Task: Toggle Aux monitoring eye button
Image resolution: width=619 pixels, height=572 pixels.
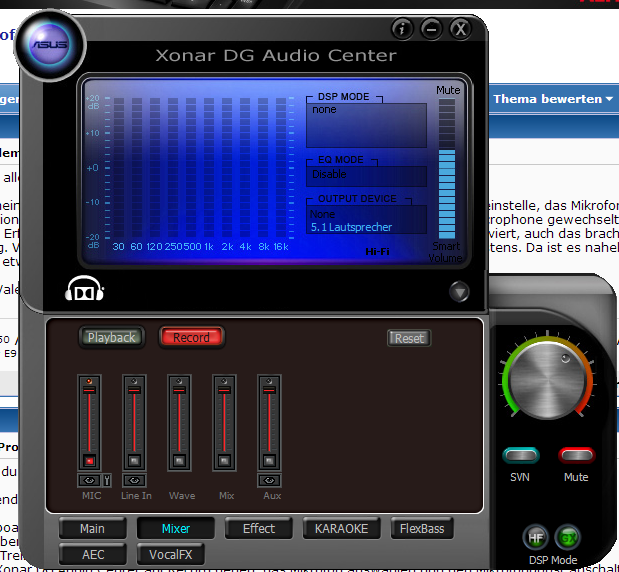Action: click(x=269, y=480)
